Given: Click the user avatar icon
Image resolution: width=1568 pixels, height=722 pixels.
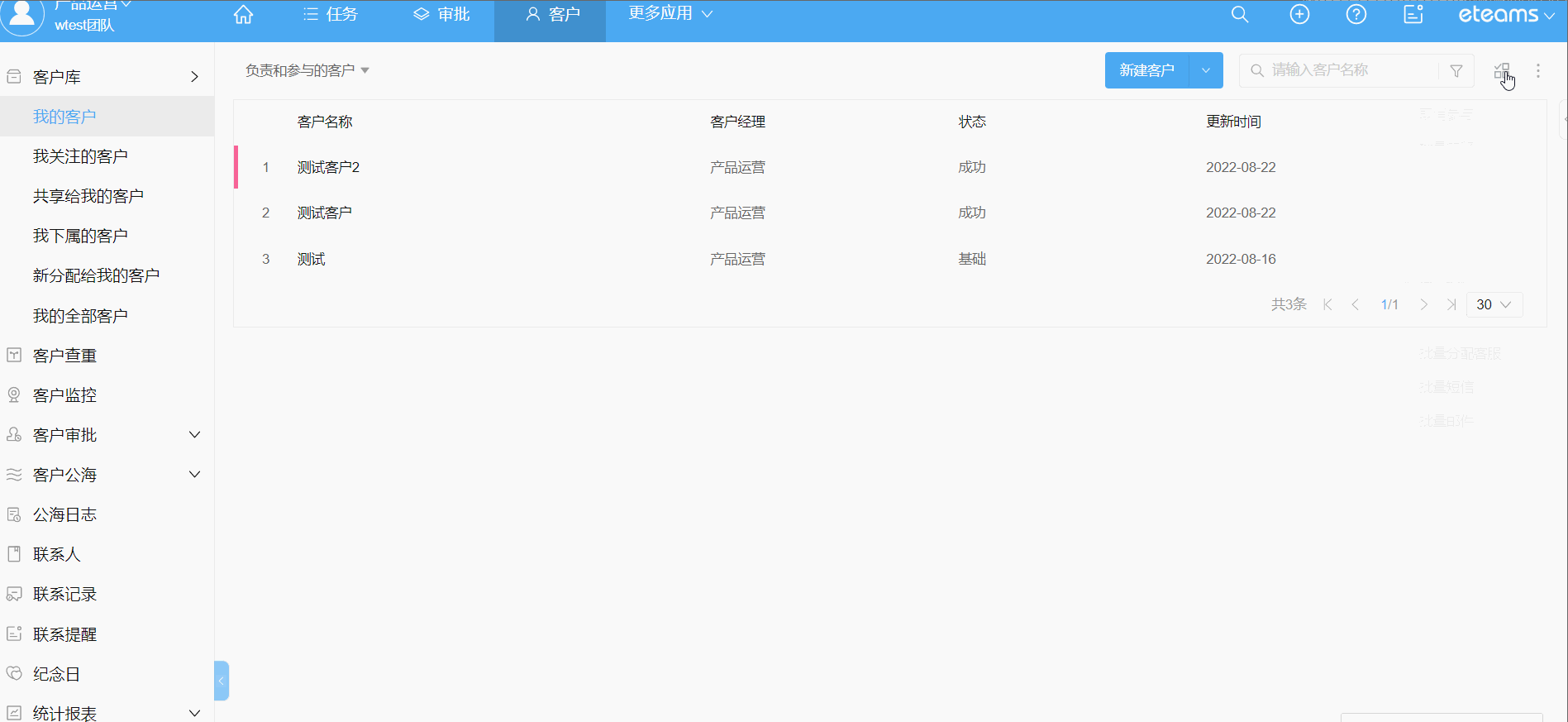Looking at the screenshot, I should click(x=22, y=17).
